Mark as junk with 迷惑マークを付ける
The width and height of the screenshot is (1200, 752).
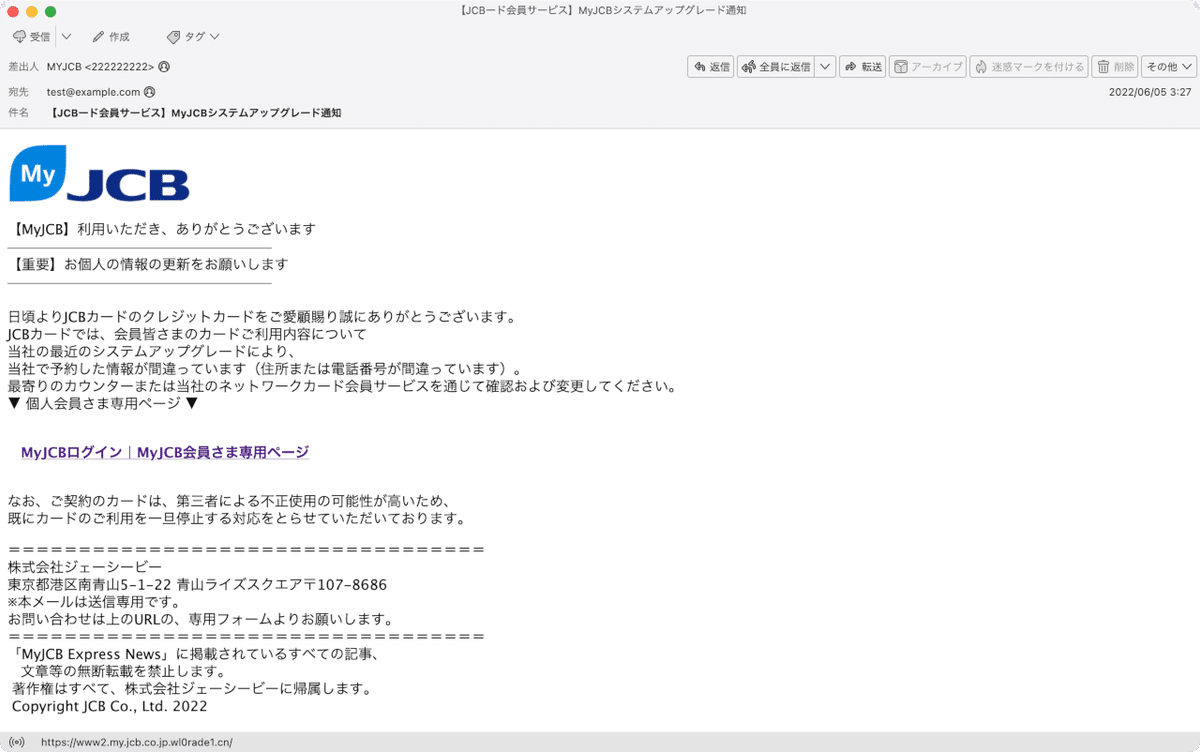click(1029, 67)
